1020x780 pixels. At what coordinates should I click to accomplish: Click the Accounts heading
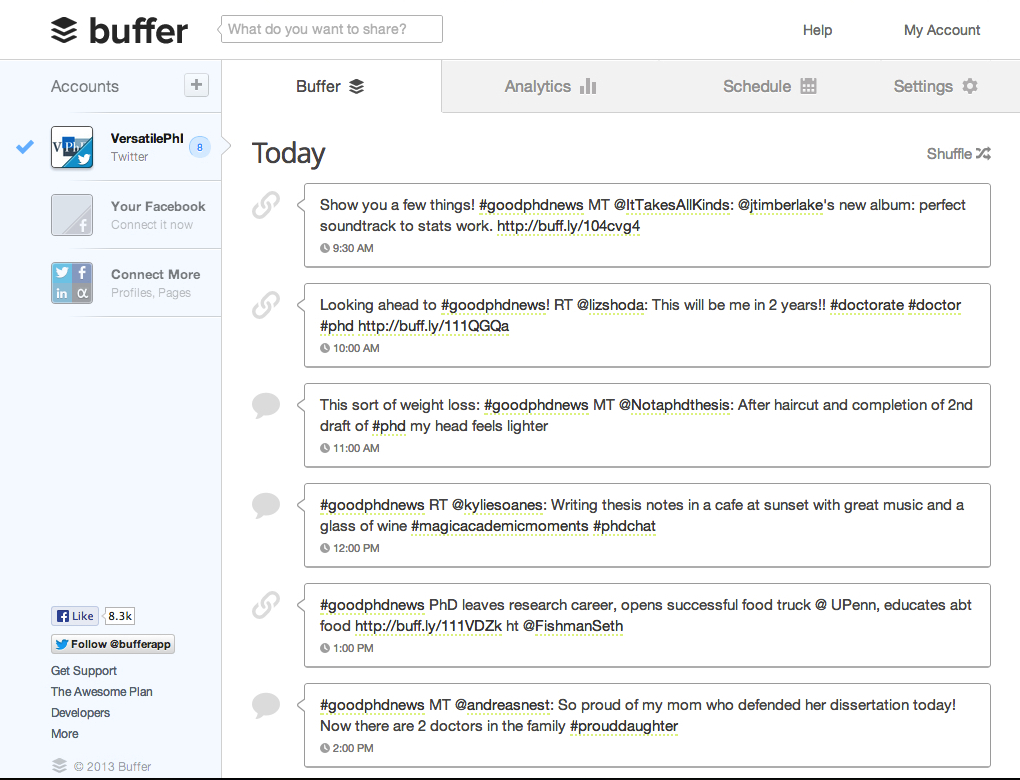pyautogui.click(x=85, y=86)
